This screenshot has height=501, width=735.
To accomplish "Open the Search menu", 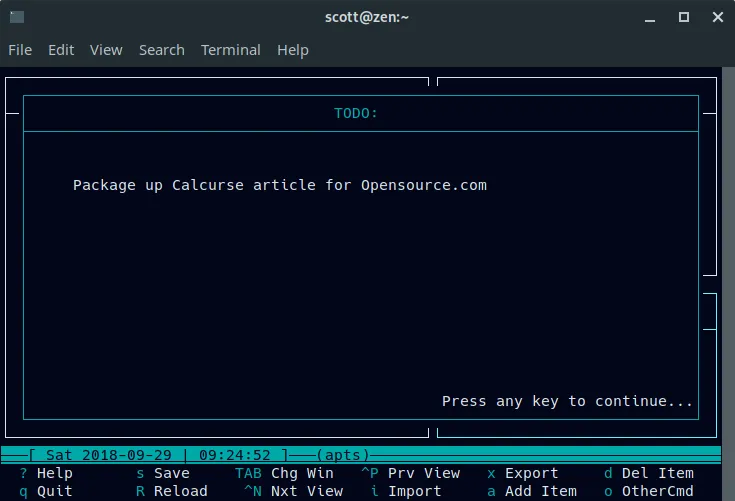I will [161, 50].
